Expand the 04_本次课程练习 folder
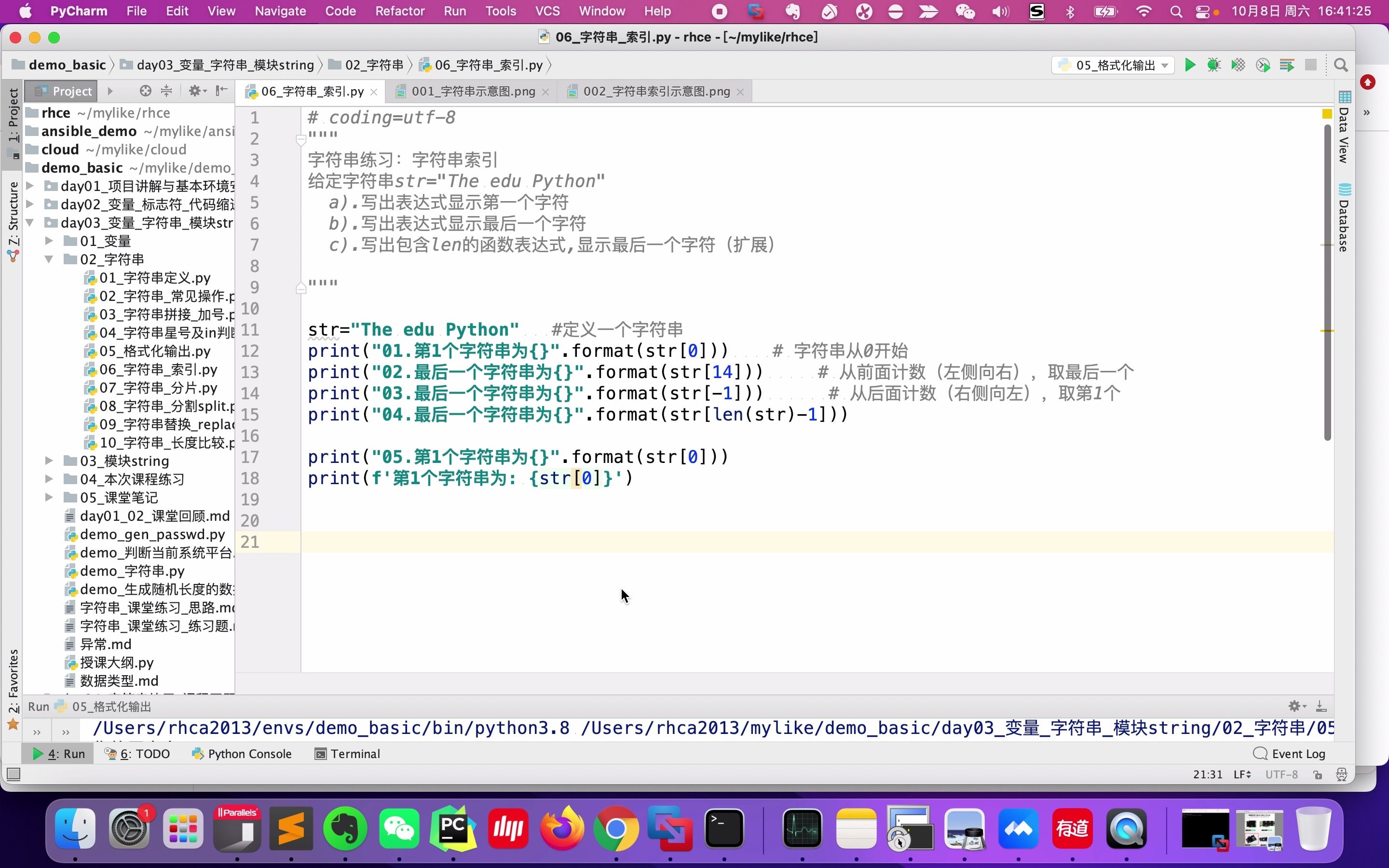This screenshot has width=1389, height=868. (x=49, y=479)
